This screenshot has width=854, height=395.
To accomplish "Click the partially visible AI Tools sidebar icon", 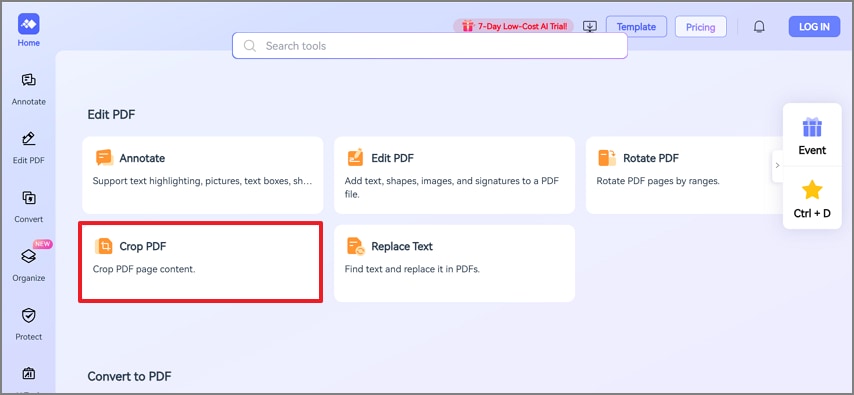I will pos(28,374).
